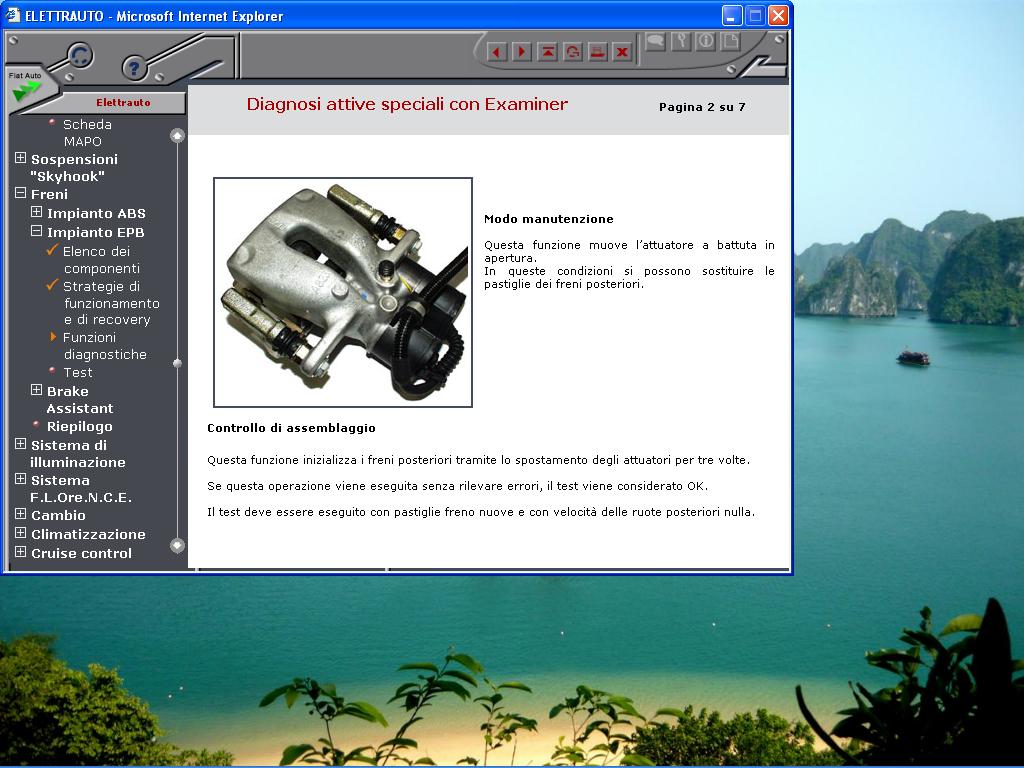Click the Fiat Auto green arrows logo
This screenshot has height=768, width=1024.
pyautogui.click(x=26, y=90)
